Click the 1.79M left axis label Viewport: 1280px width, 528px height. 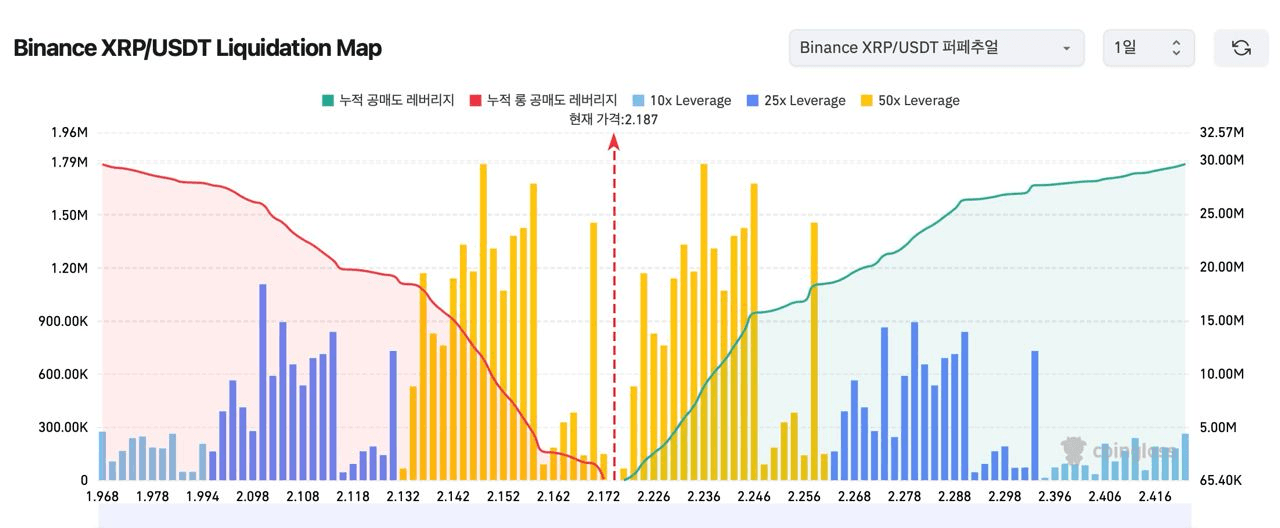coord(69,163)
